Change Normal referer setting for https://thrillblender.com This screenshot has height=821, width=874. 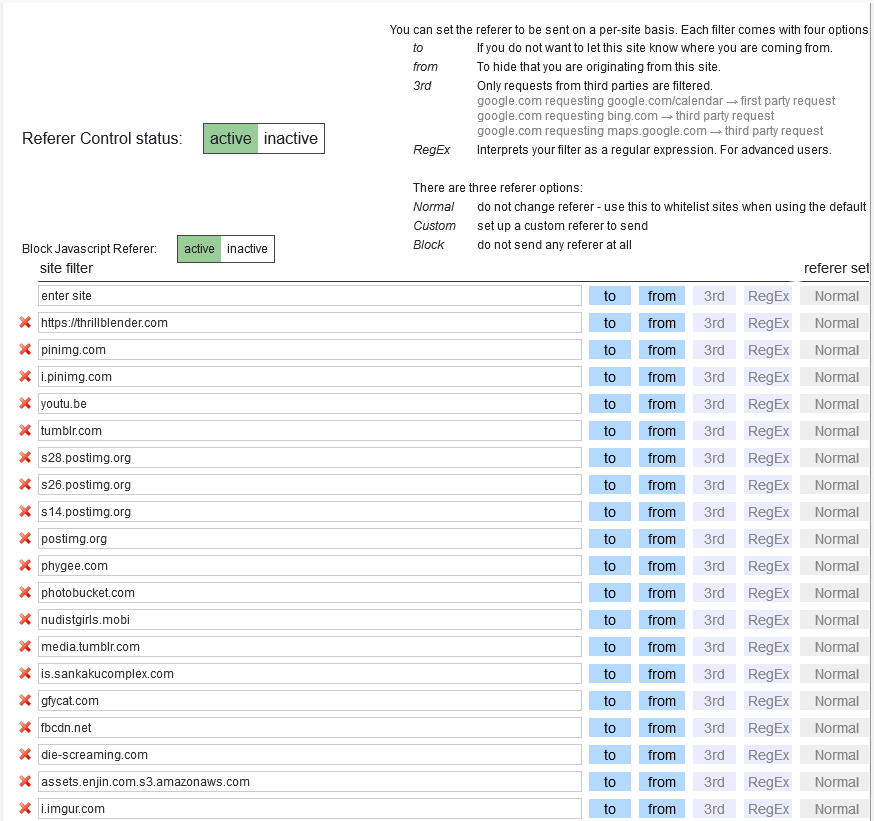pos(836,323)
